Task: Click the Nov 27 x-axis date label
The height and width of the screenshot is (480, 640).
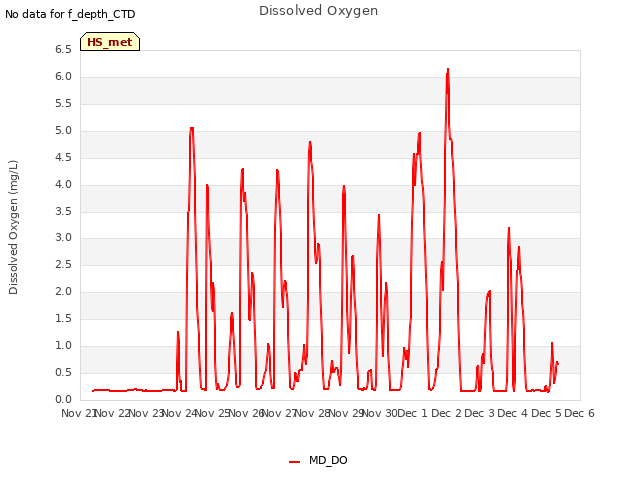Action: pyautogui.click(x=279, y=413)
